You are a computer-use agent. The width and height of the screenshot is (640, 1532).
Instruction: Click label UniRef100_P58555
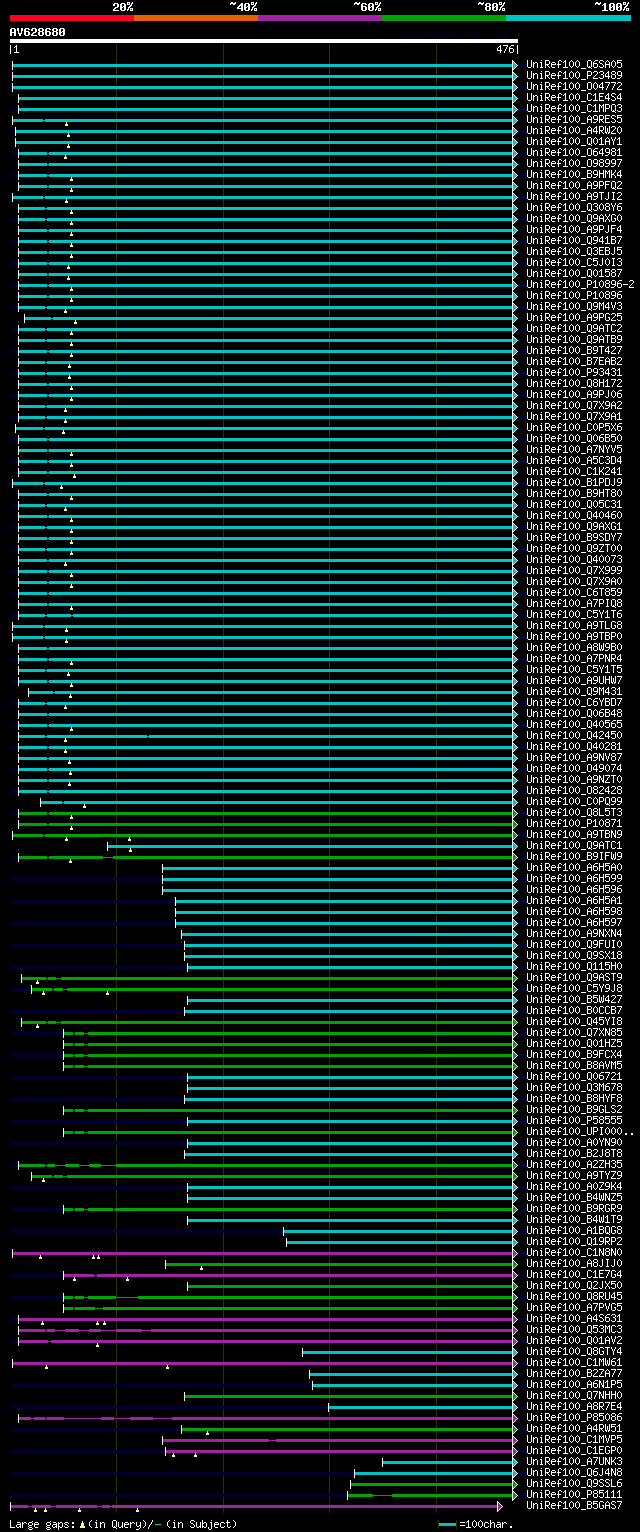[x=574, y=1120]
